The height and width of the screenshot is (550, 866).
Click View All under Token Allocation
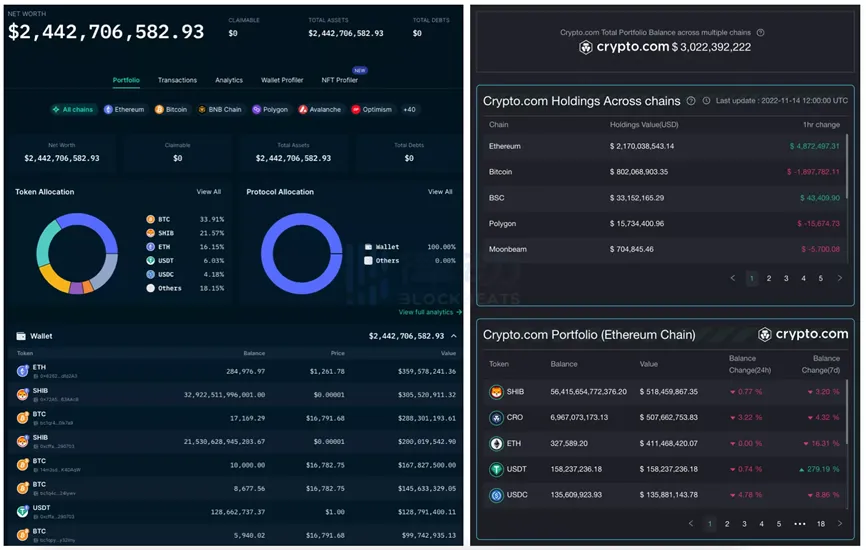click(x=209, y=192)
